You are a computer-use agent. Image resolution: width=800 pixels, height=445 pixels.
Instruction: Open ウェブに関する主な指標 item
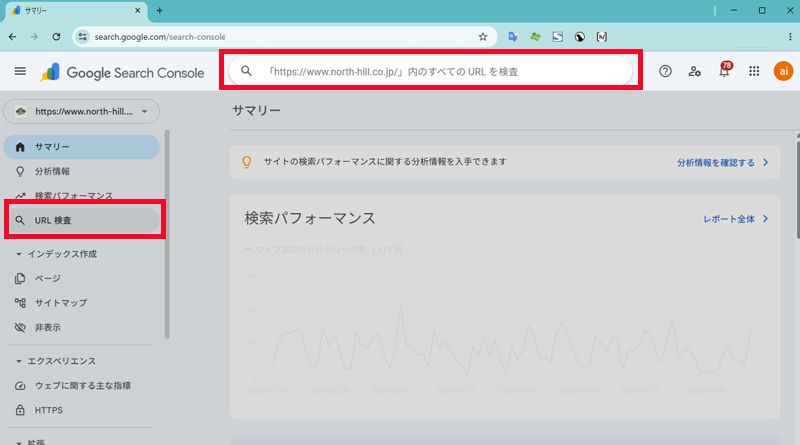click(x=82, y=386)
